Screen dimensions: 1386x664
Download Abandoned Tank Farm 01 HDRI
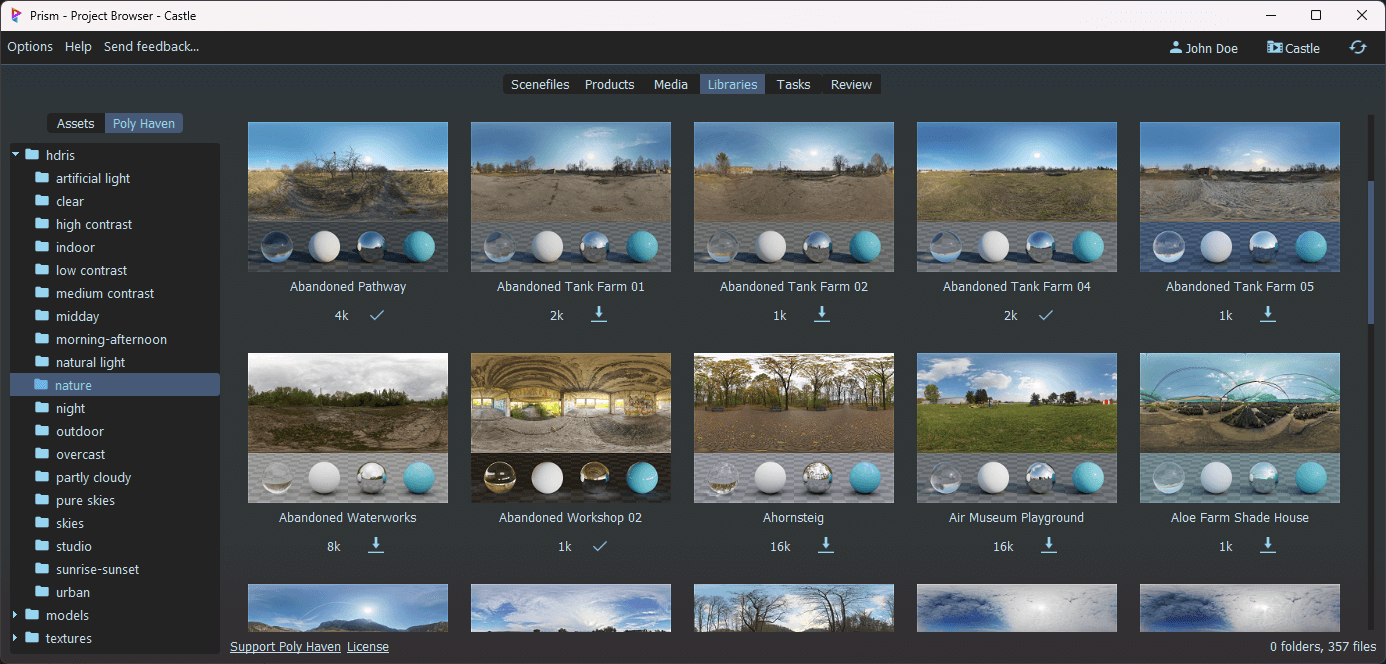[x=599, y=314]
